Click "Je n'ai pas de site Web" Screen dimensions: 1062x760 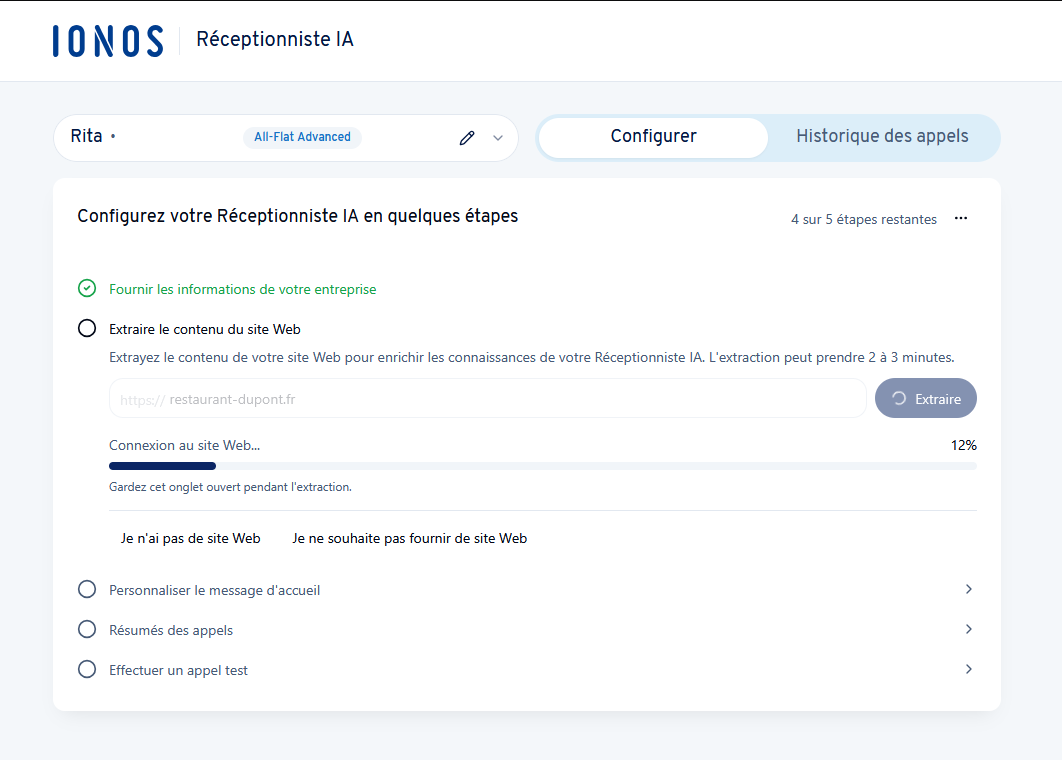tap(190, 538)
